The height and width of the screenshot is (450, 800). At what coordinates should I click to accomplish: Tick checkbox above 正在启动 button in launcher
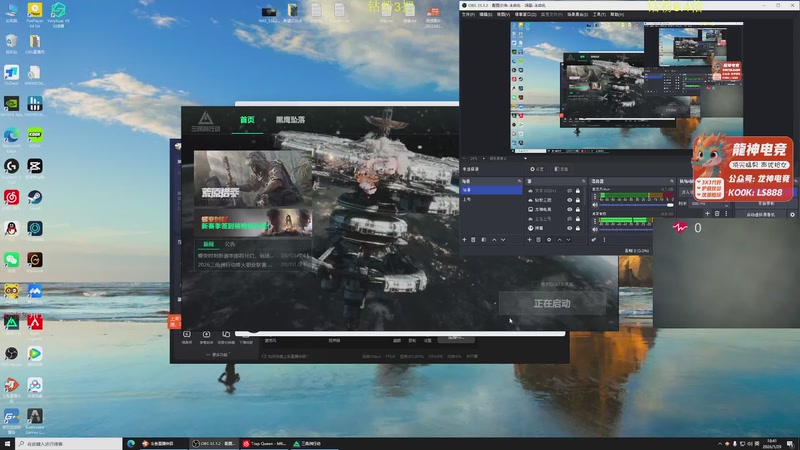[x=534, y=284]
